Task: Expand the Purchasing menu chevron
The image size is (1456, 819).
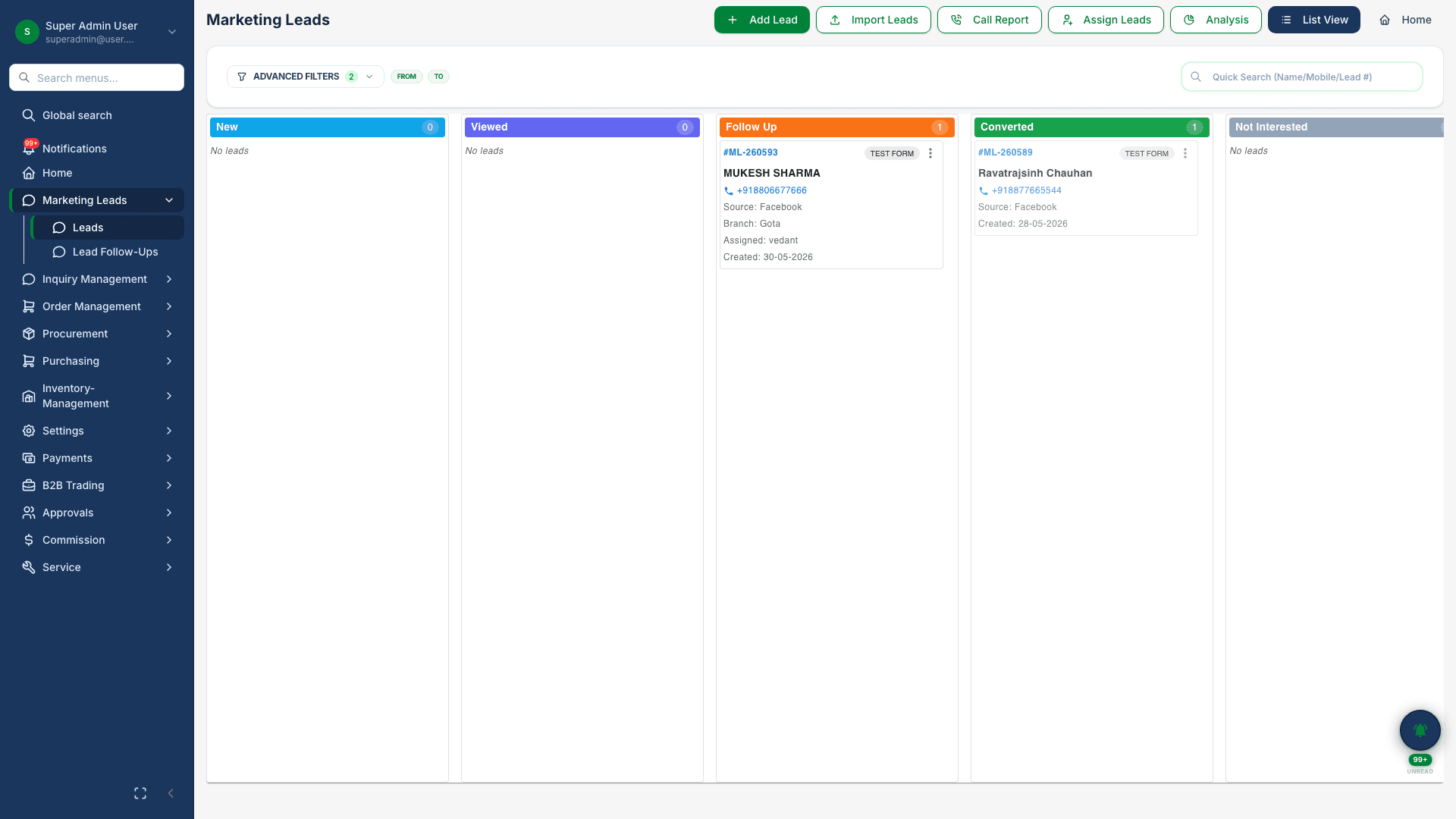Action: (x=169, y=361)
